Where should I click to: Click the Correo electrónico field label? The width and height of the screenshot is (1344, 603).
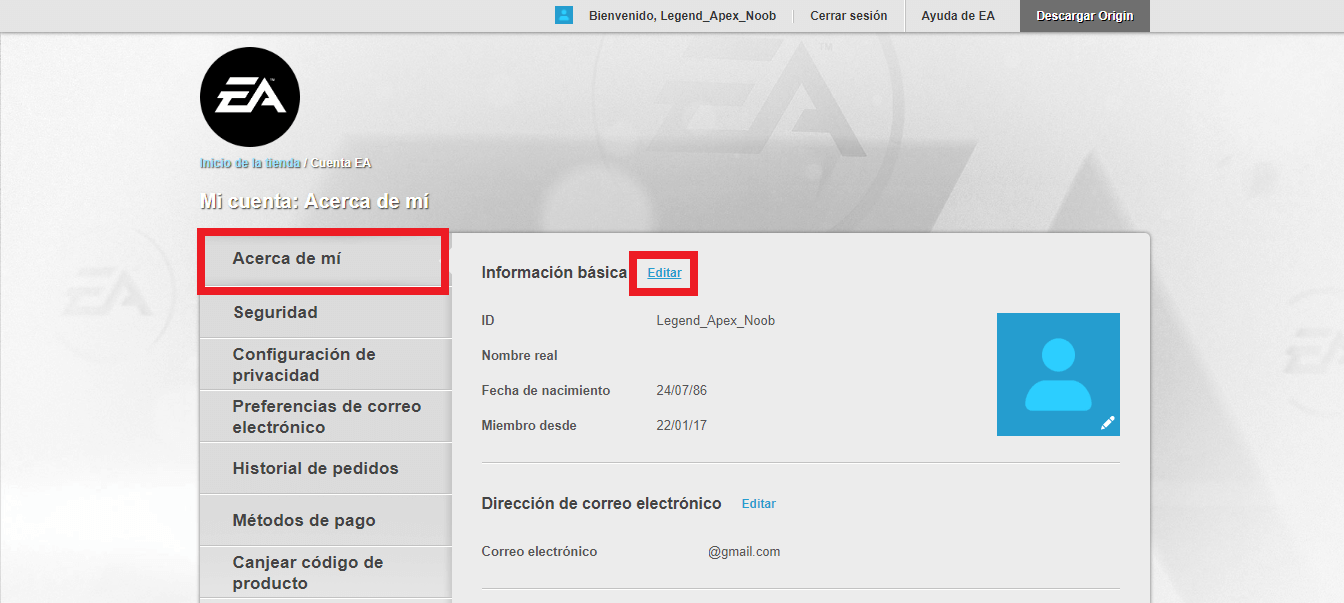(539, 552)
